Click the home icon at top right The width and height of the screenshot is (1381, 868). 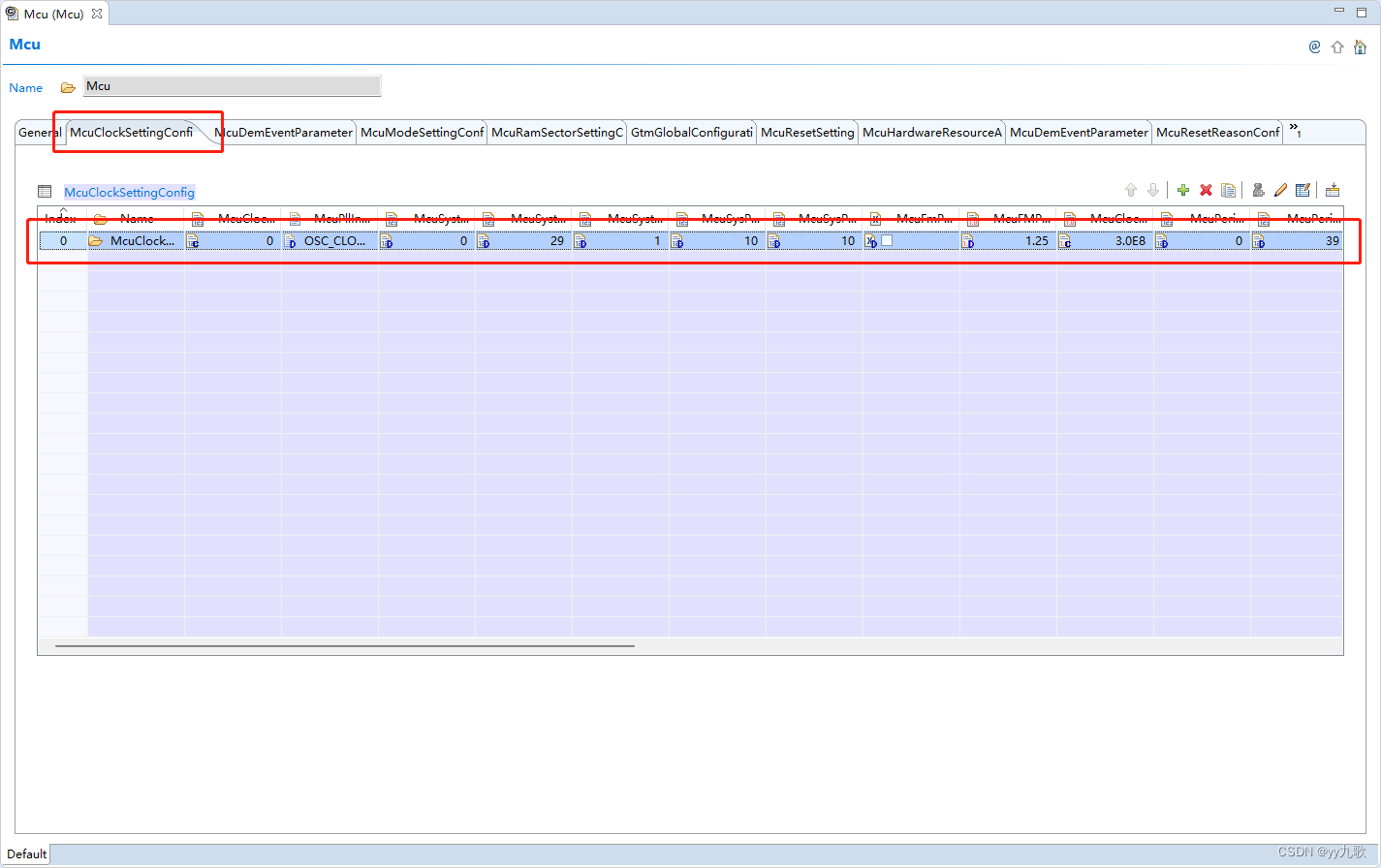pyautogui.click(x=1360, y=46)
